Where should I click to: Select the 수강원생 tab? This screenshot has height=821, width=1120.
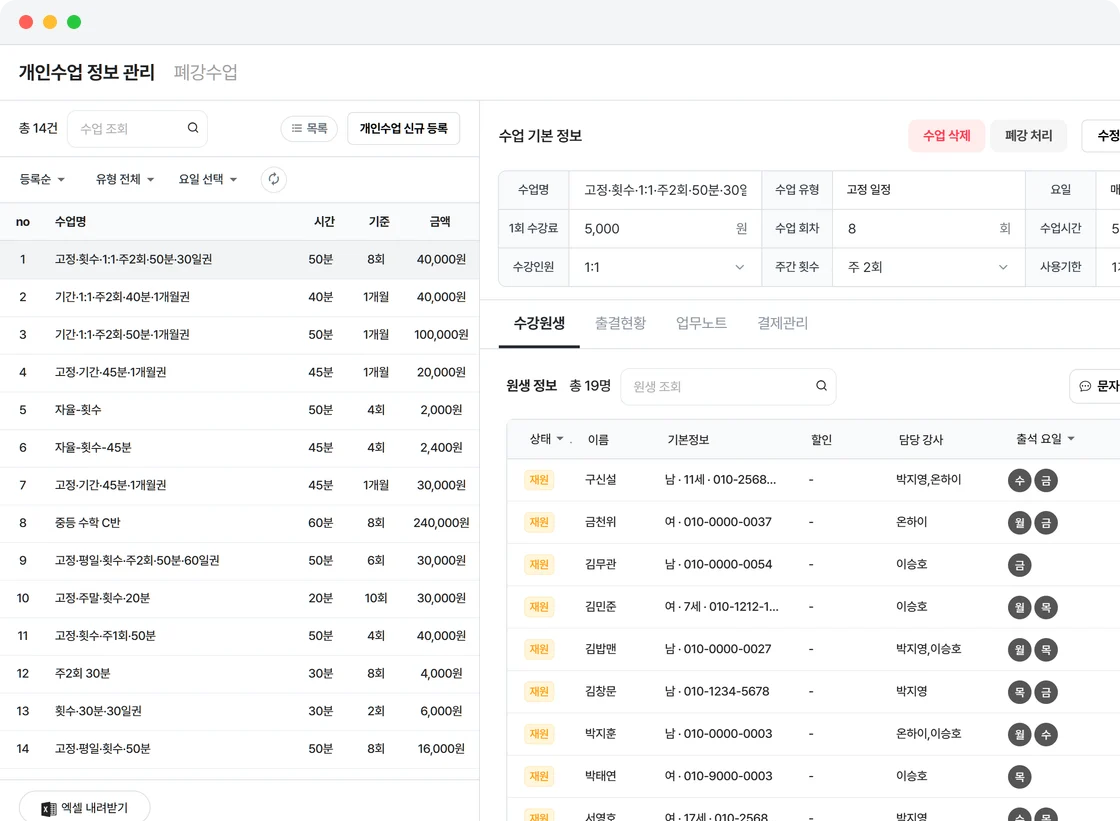click(x=539, y=323)
